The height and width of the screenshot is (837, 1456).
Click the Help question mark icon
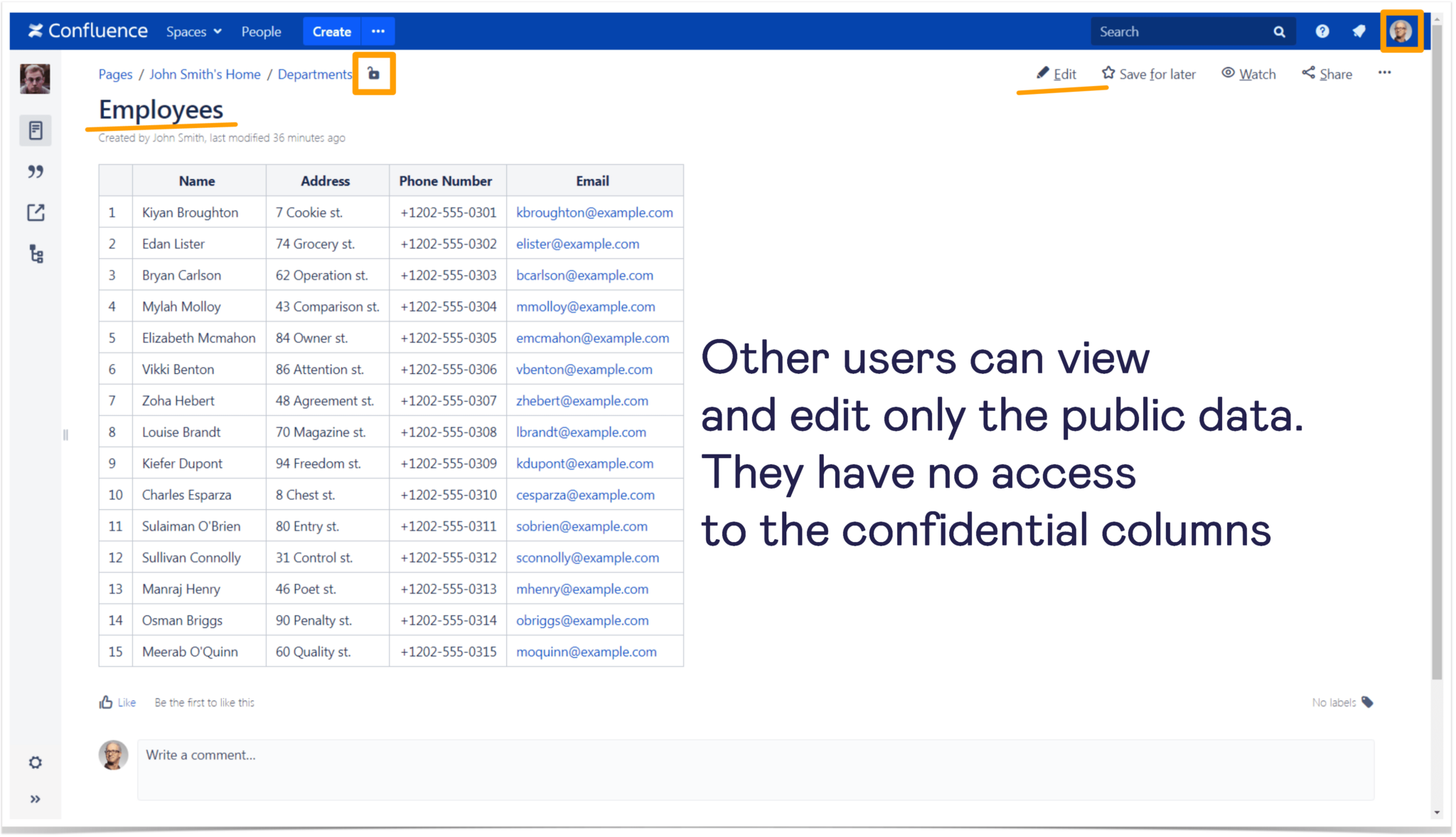[x=1323, y=31]
